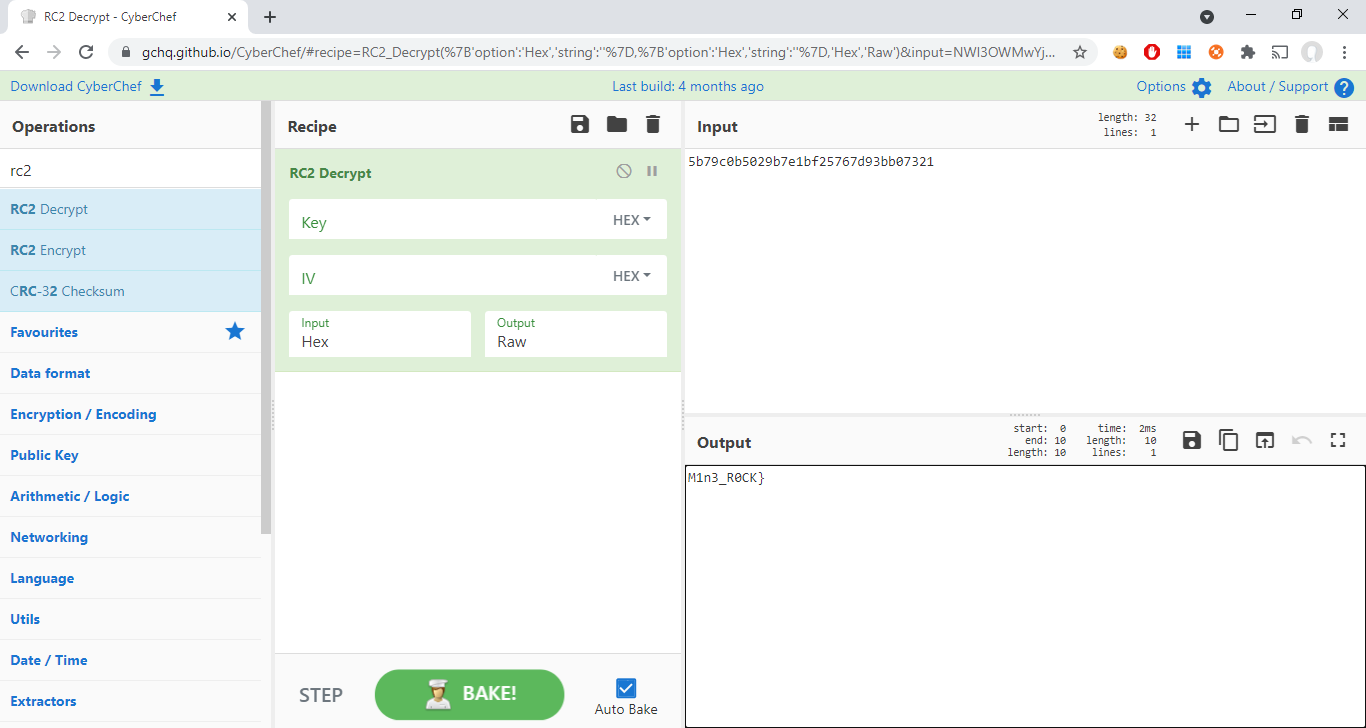This screenshot has width=1366, height=728.
Task: Expand the Networking category
Action: coord(130,537)
